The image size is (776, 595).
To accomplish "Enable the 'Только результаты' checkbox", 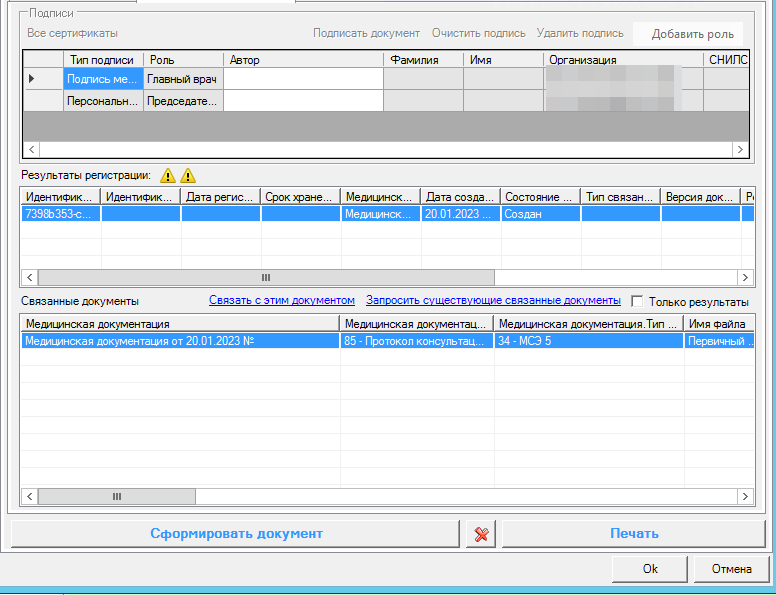I will 637,301.
